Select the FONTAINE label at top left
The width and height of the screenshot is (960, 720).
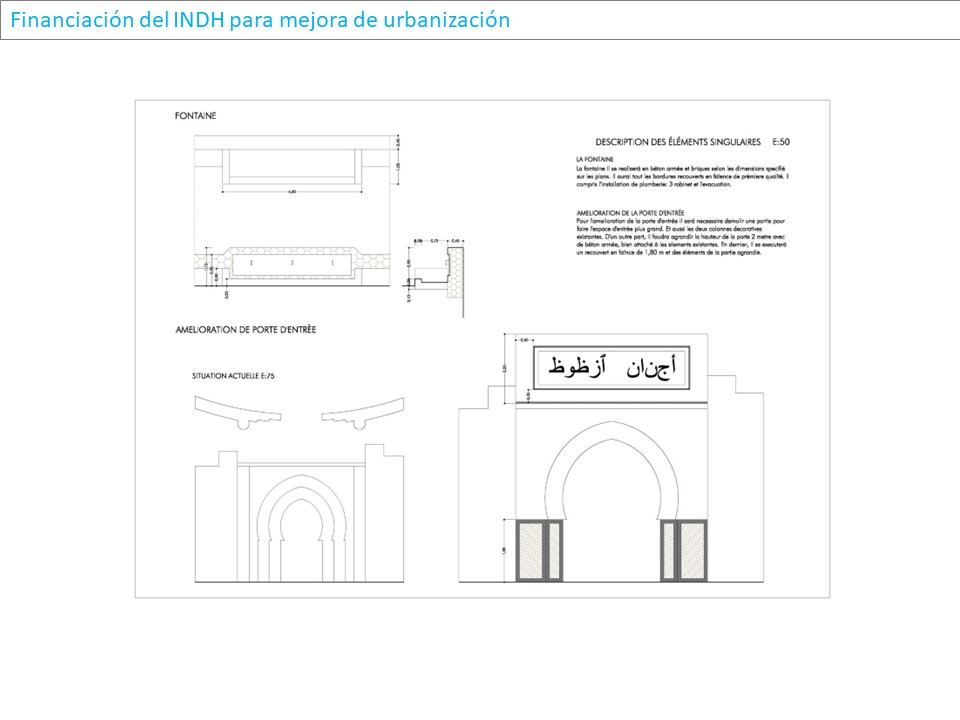(195, 116)
